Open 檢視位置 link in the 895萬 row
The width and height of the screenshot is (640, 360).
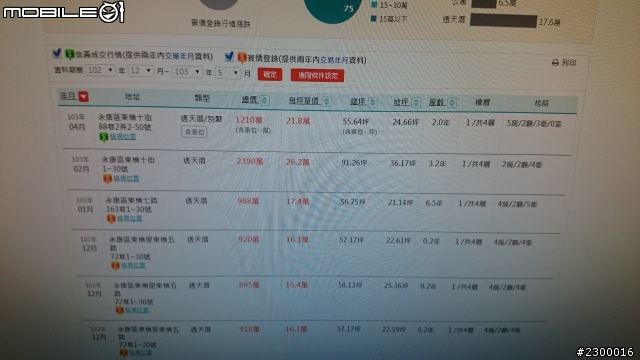click(137, 310)
